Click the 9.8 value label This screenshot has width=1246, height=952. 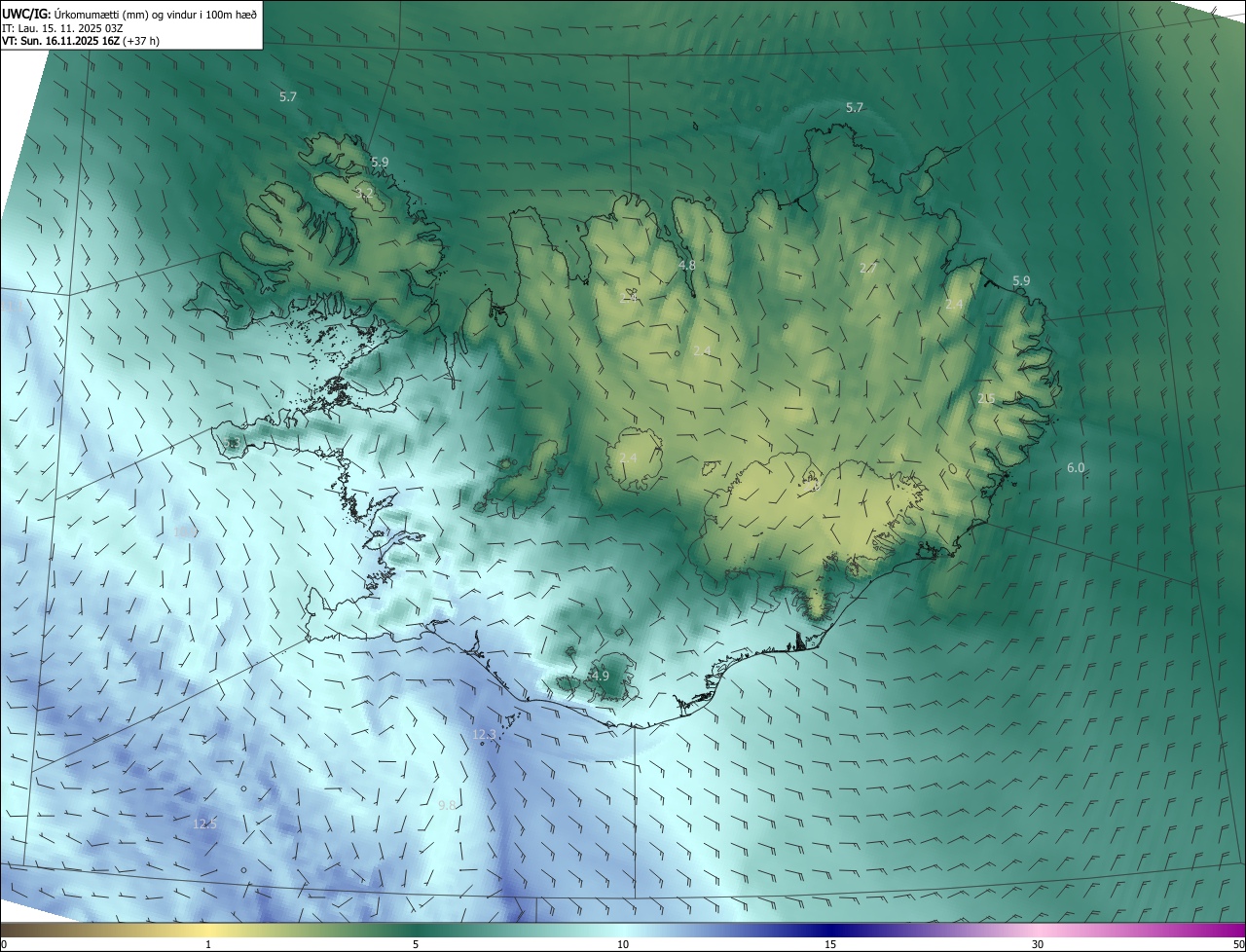[x=448, y=805]
